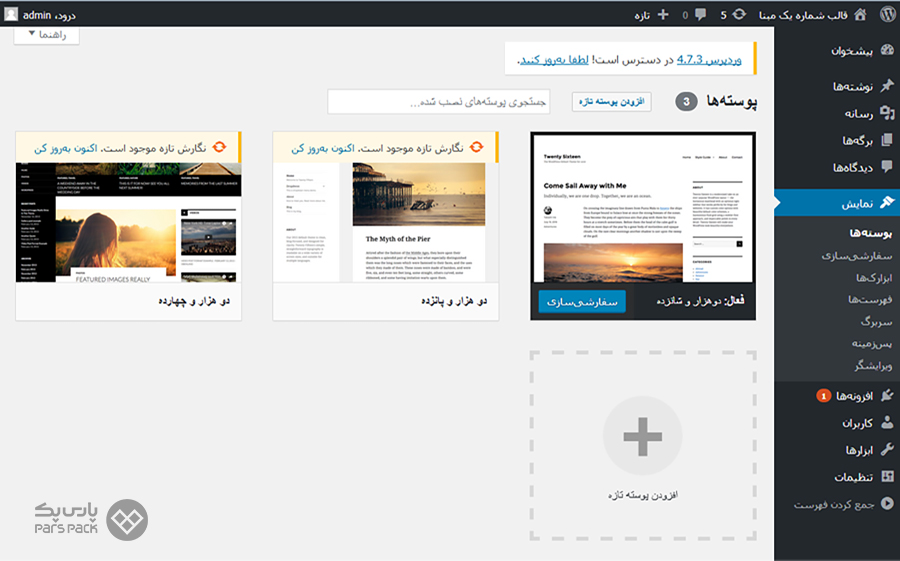Click the themes count badge showing 3
900x561 pixels.
point(686,102)
